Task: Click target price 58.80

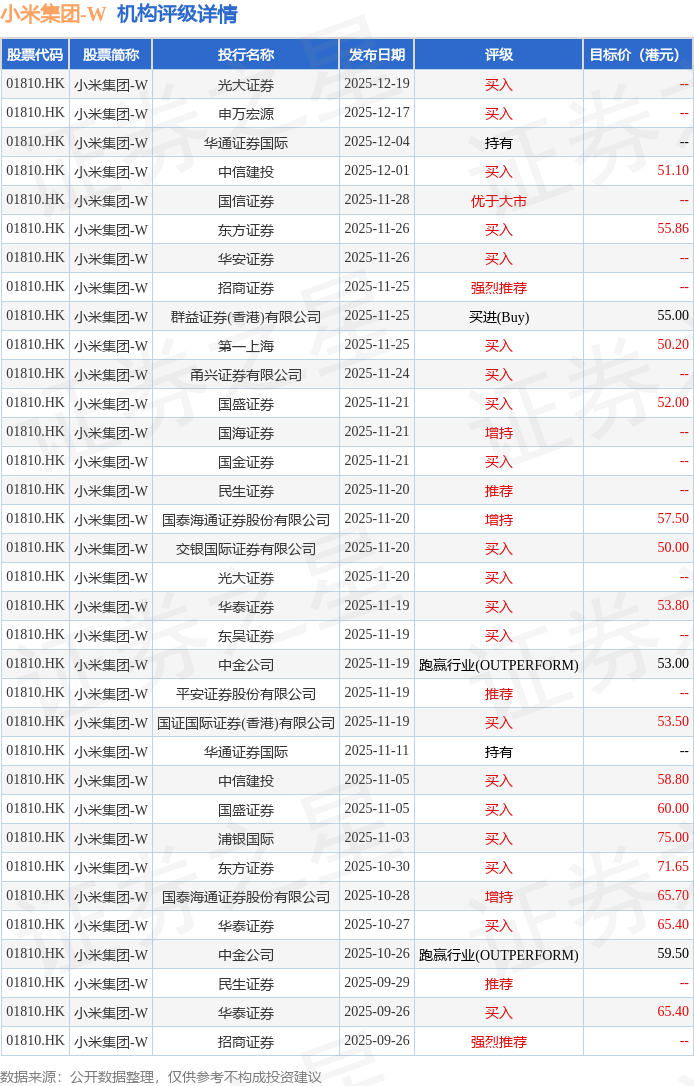Action: (x=673, y=781)
